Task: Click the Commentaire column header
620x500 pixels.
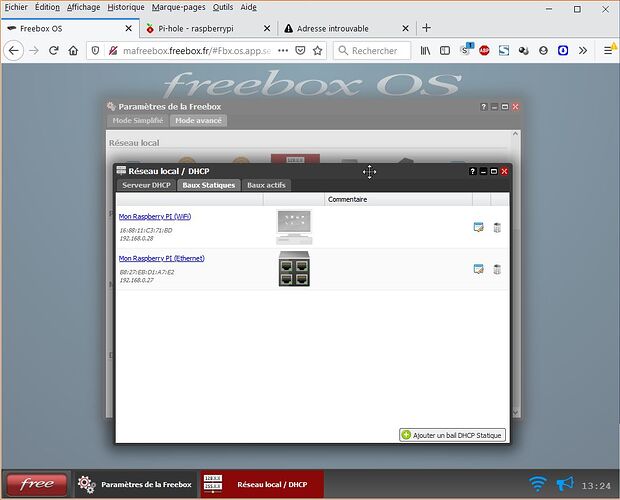Action: coord(398,200)
